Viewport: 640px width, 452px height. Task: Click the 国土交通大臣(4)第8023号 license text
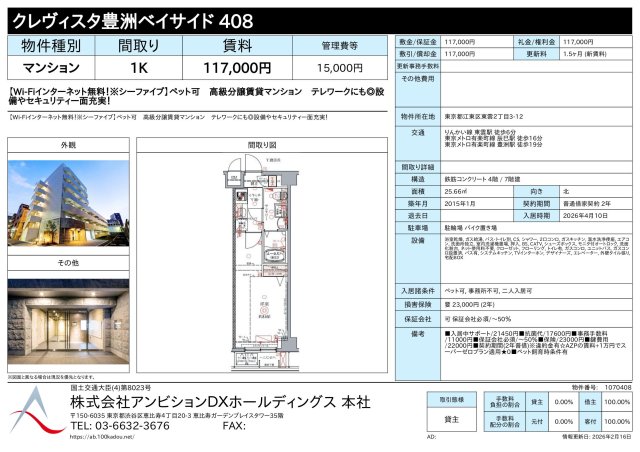tap(111, 387)
